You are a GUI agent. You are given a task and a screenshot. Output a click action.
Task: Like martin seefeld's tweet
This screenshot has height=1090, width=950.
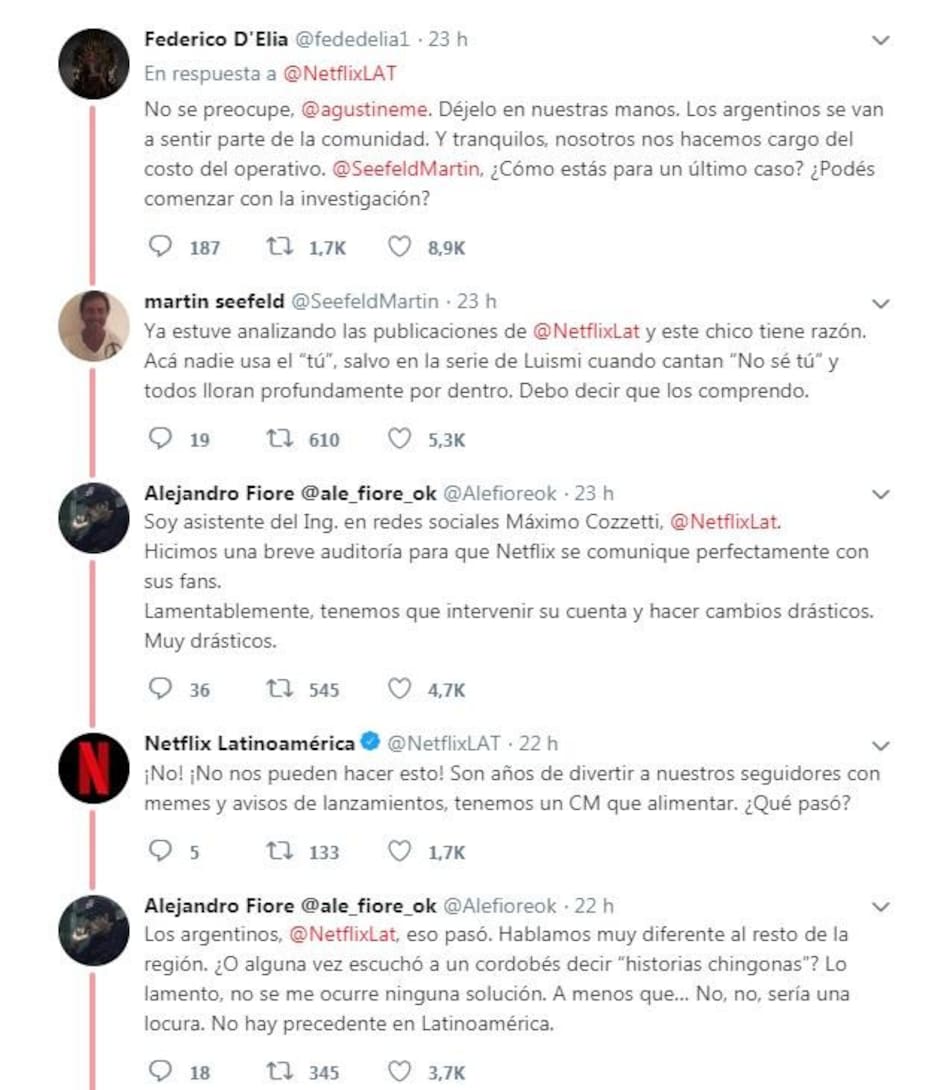click(x=399, y=438)
